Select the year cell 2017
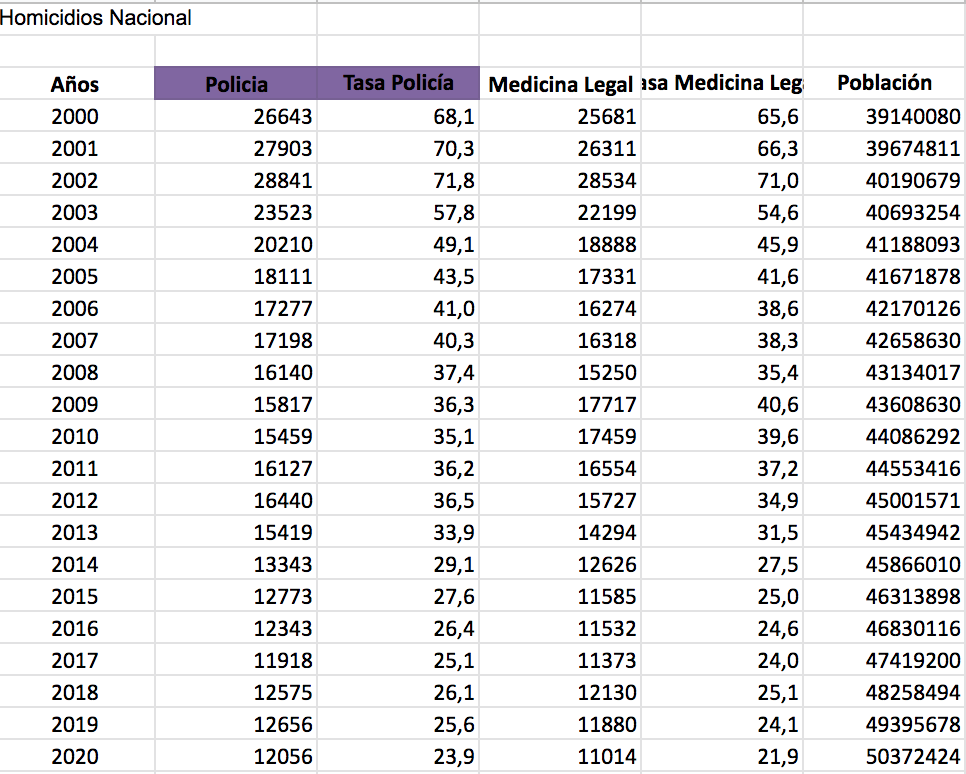This screenshot has height=774, width=966. [75, 661]
